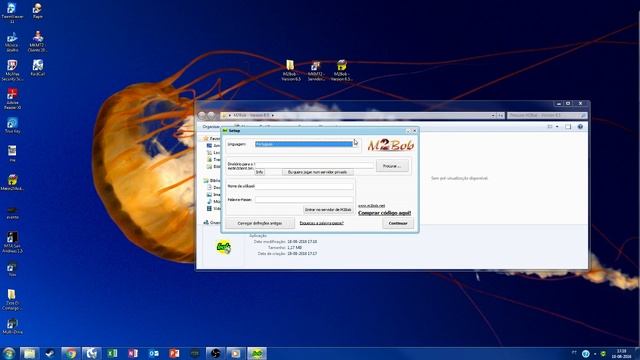Open the www.m2bob.net link
This screenshot has height=360, width=640.
coord(371,206)
